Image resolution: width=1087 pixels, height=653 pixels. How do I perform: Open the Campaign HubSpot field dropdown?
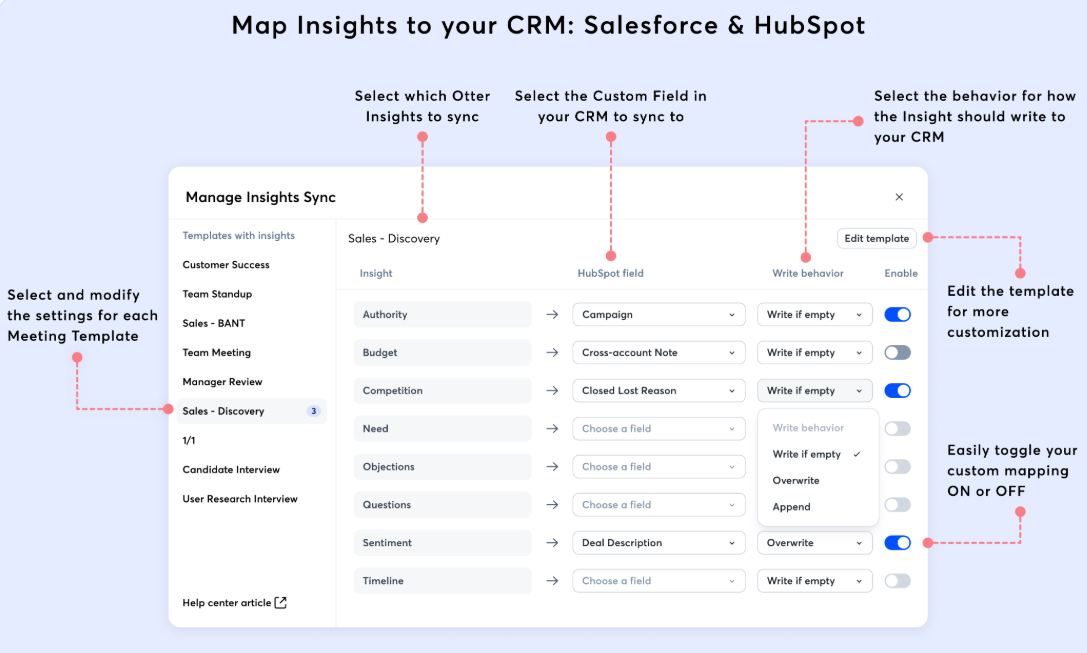click(659, 314)
